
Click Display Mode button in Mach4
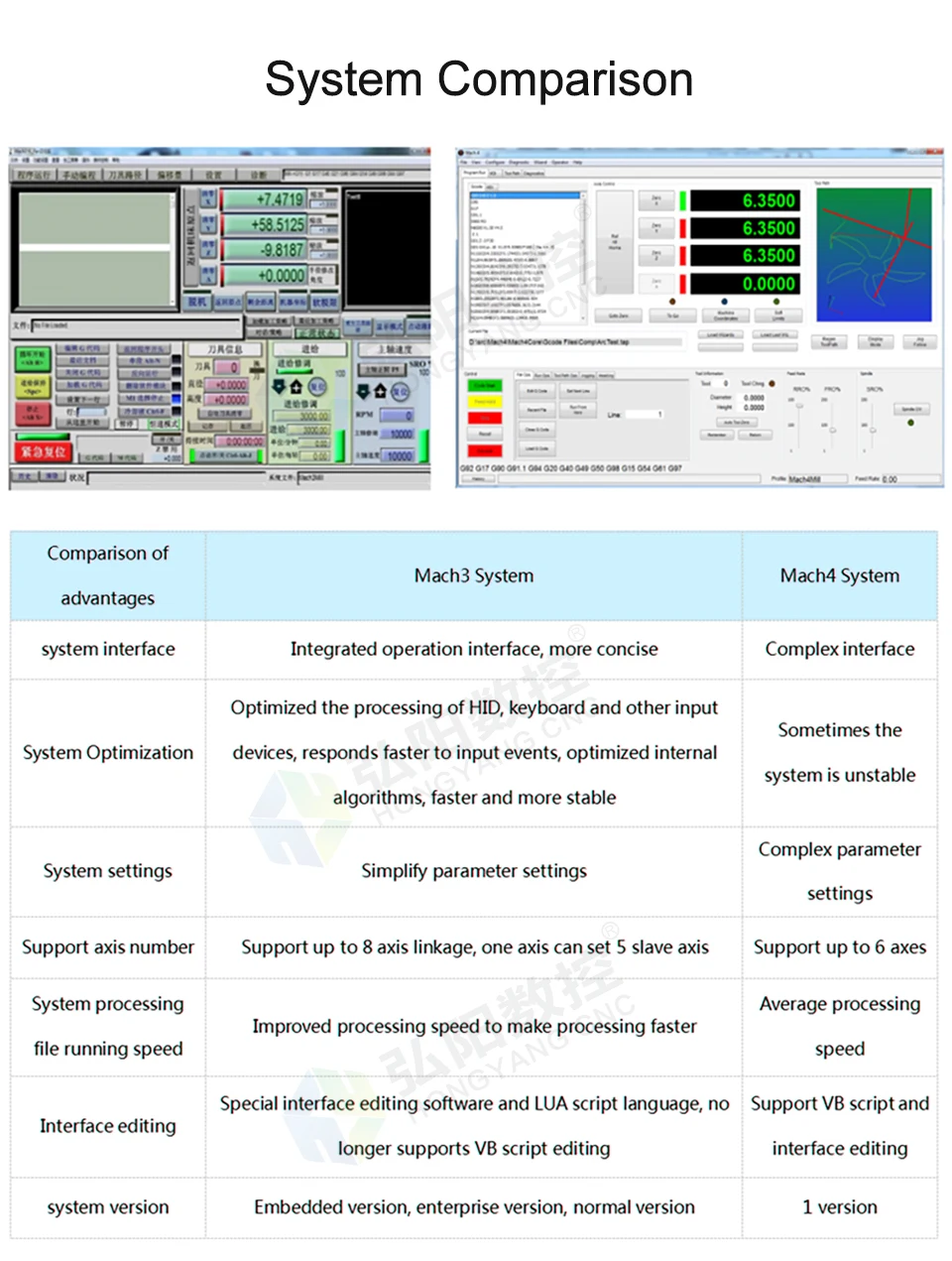tap(875, 341)
